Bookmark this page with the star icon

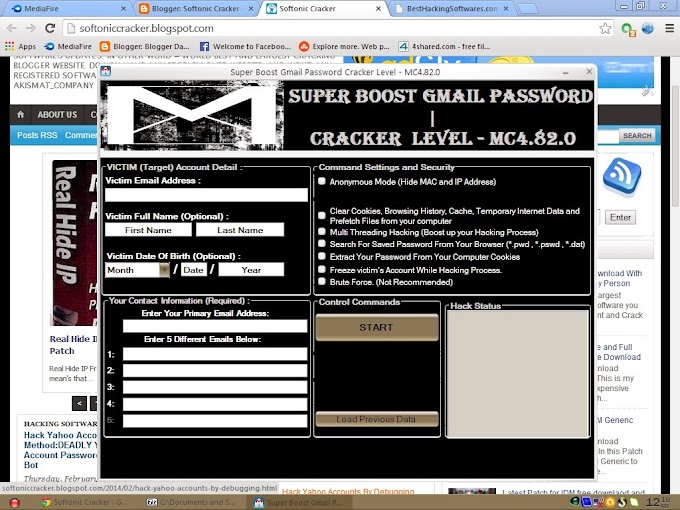click(x=605, y=29)
